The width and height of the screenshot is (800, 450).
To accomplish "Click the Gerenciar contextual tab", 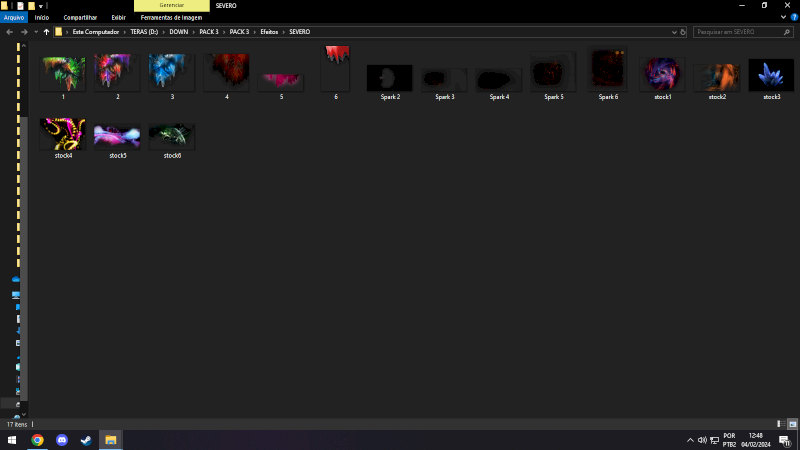I will 171,6.
